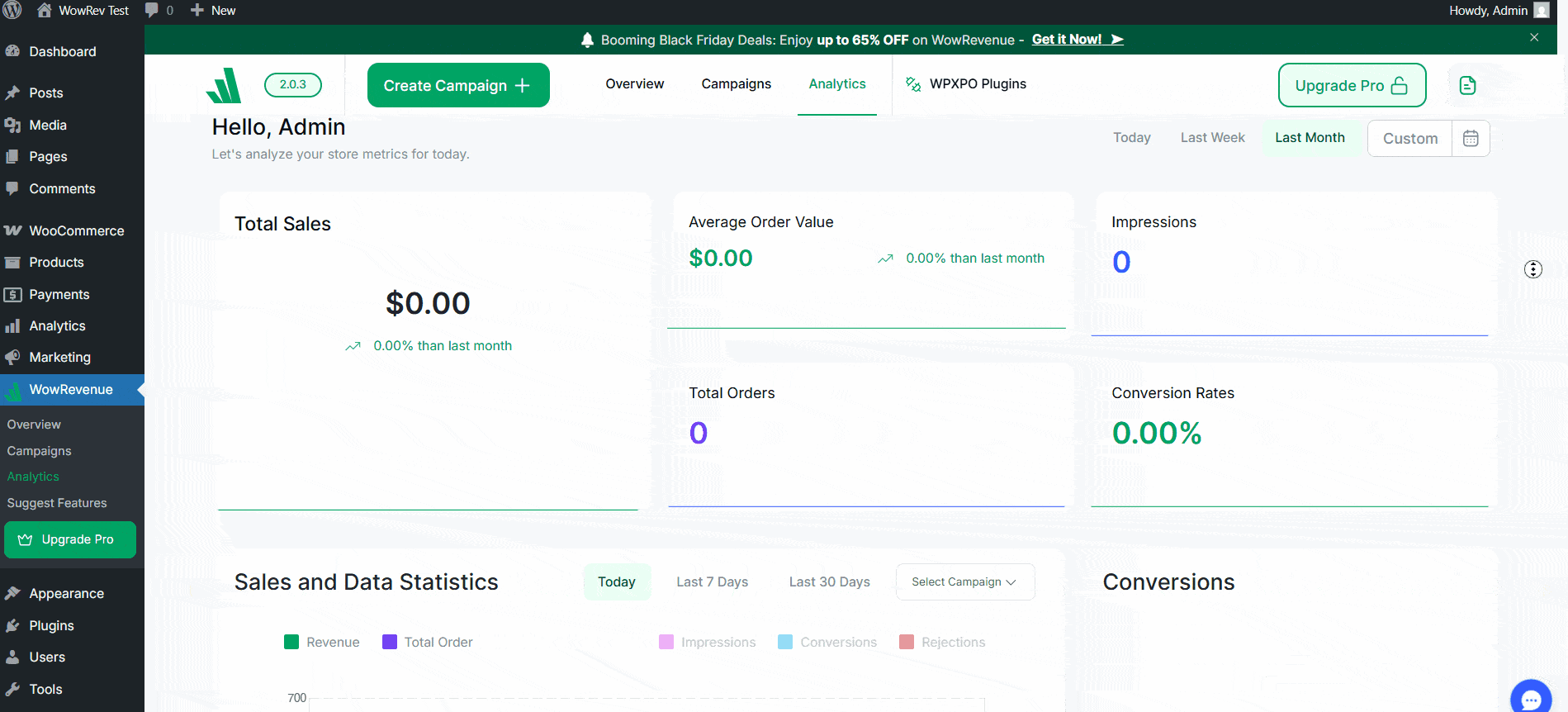Click the Users person icon
The height and width of the screenshot is (712, 1568).
[x=12, y=657]
